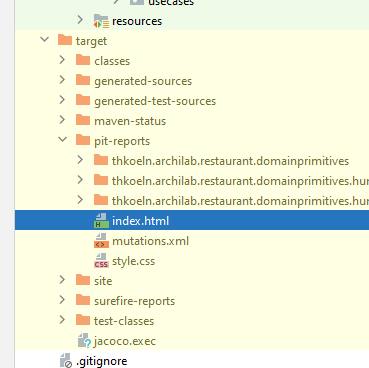Click the surefire-reports folder icon

[x=83, y=300]
